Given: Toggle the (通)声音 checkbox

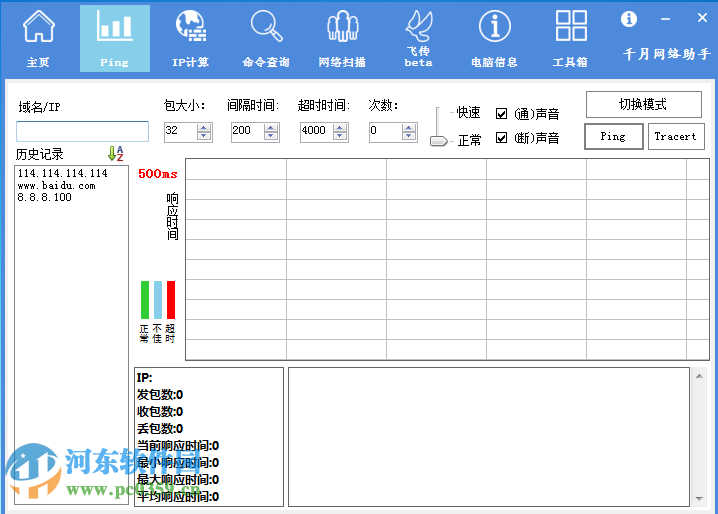Looking at the screenshot, I should tap(501, 114).
